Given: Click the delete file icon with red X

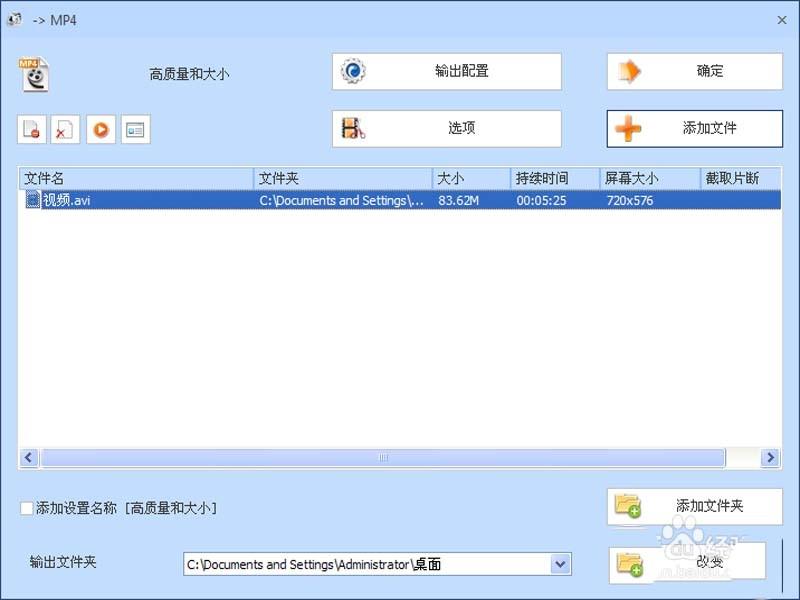Looking at the screenshot, I should pos(66,129).
